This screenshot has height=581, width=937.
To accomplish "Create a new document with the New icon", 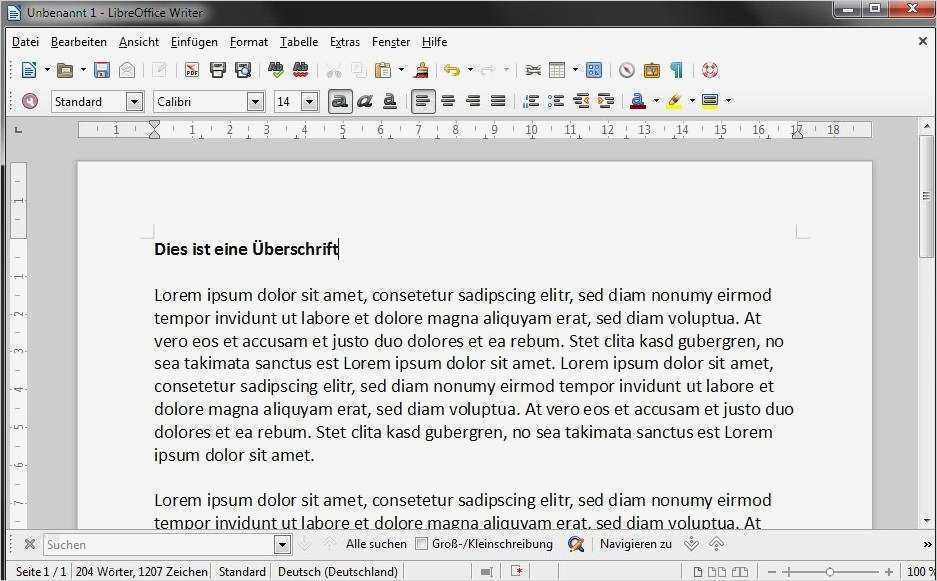I will [x=29, y=70].
